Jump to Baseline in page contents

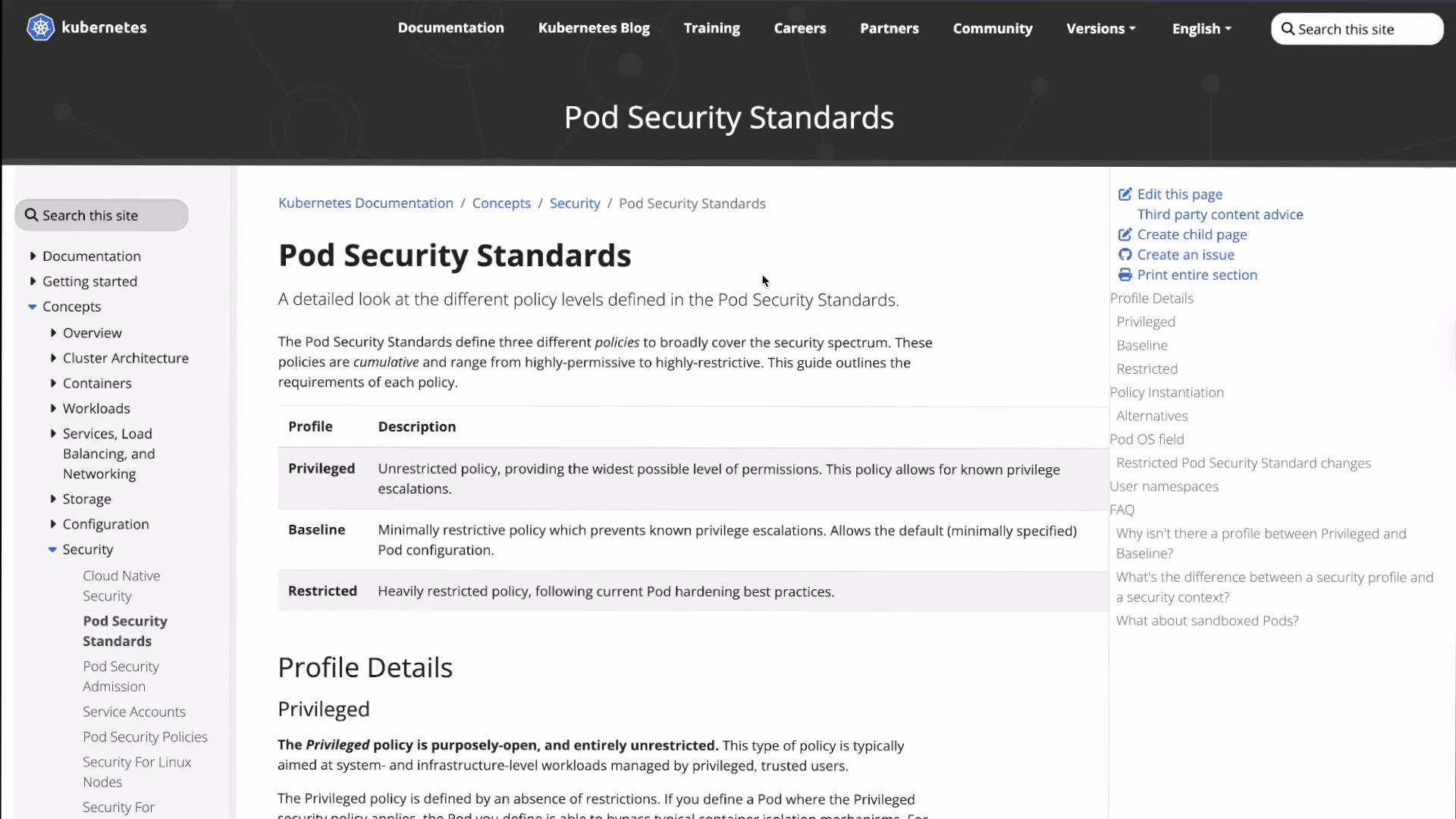pyautogui.click(x=1141, y=345)
